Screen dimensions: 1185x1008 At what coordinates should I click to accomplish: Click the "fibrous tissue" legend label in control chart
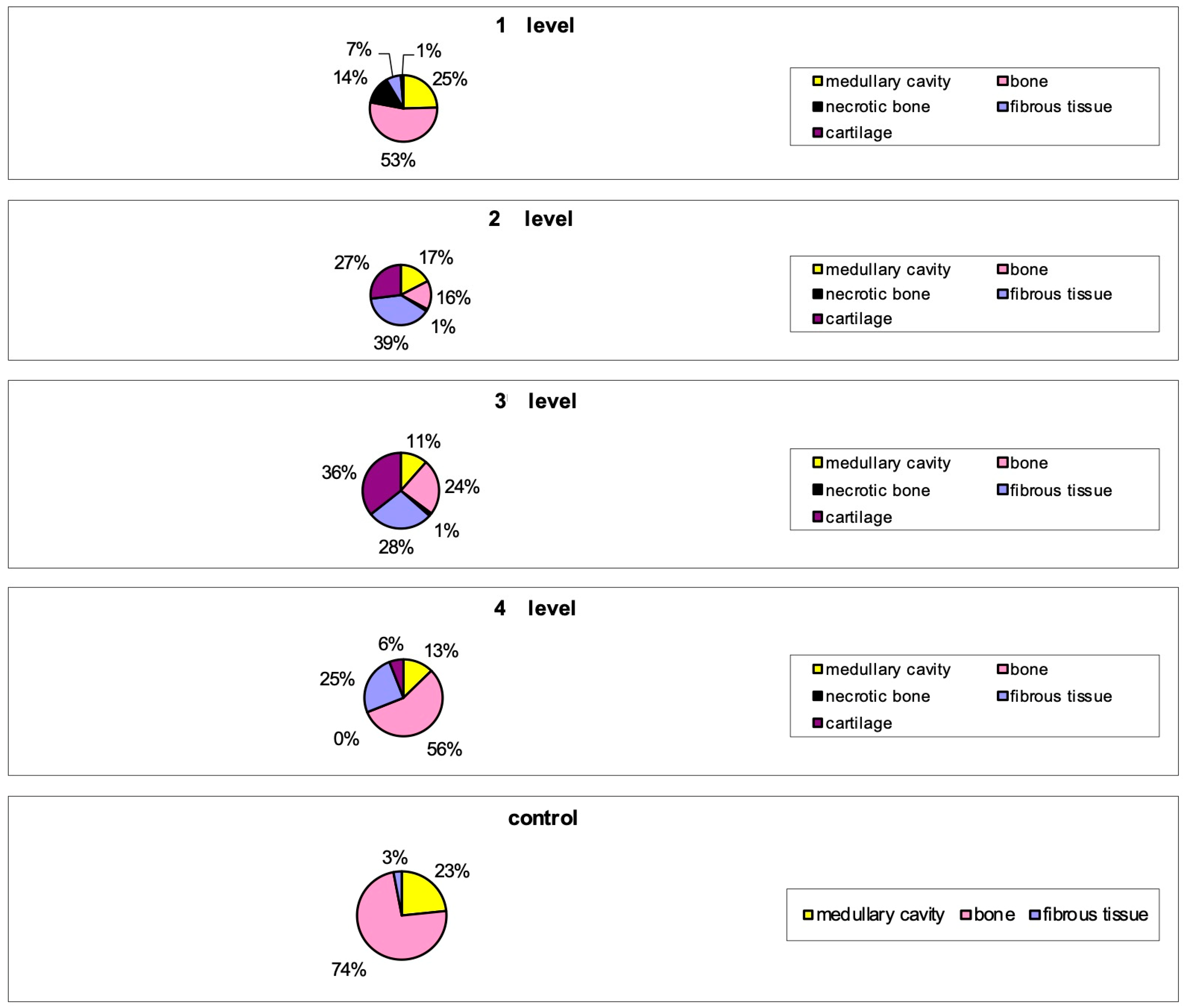pos(1095,915)
